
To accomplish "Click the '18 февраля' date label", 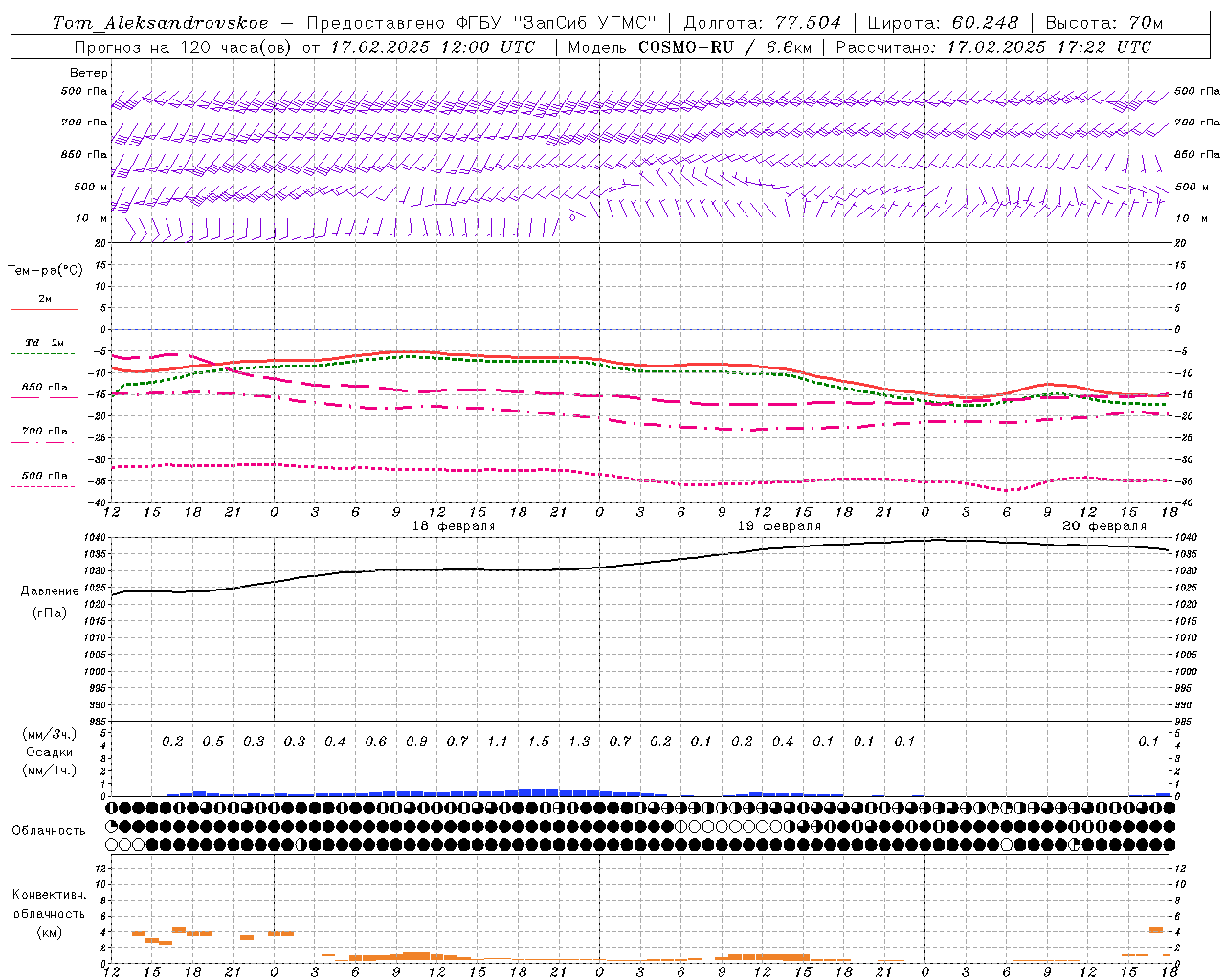I will (454, 526).
